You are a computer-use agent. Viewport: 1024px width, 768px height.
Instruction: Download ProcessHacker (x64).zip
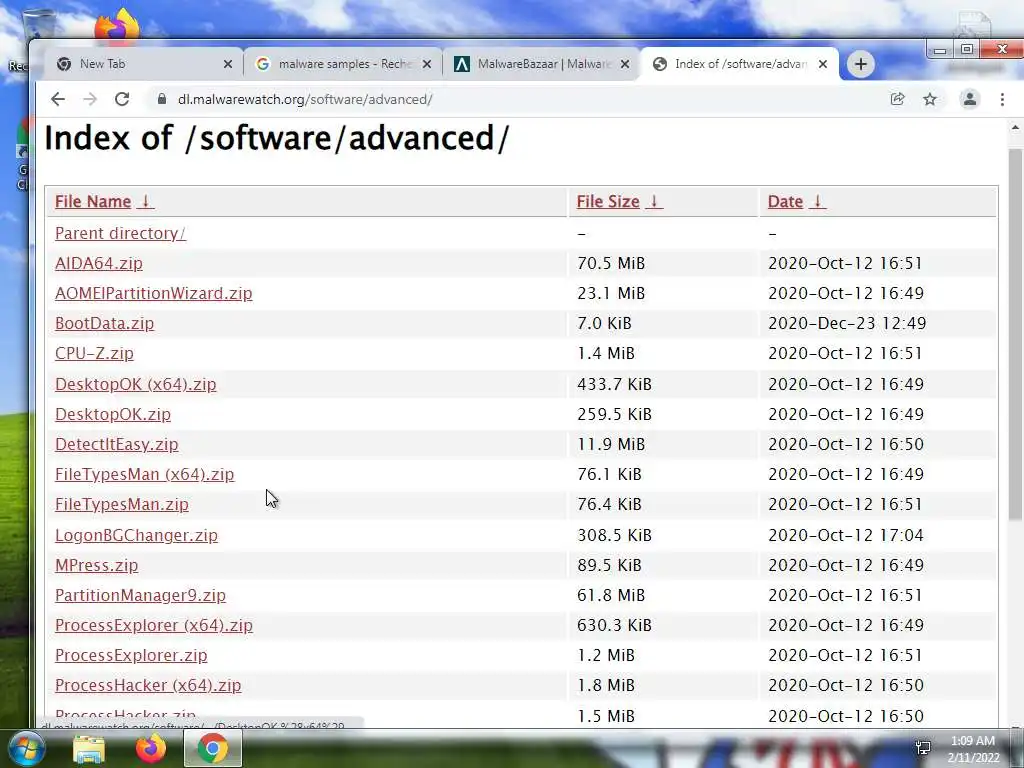pos(148,686)
